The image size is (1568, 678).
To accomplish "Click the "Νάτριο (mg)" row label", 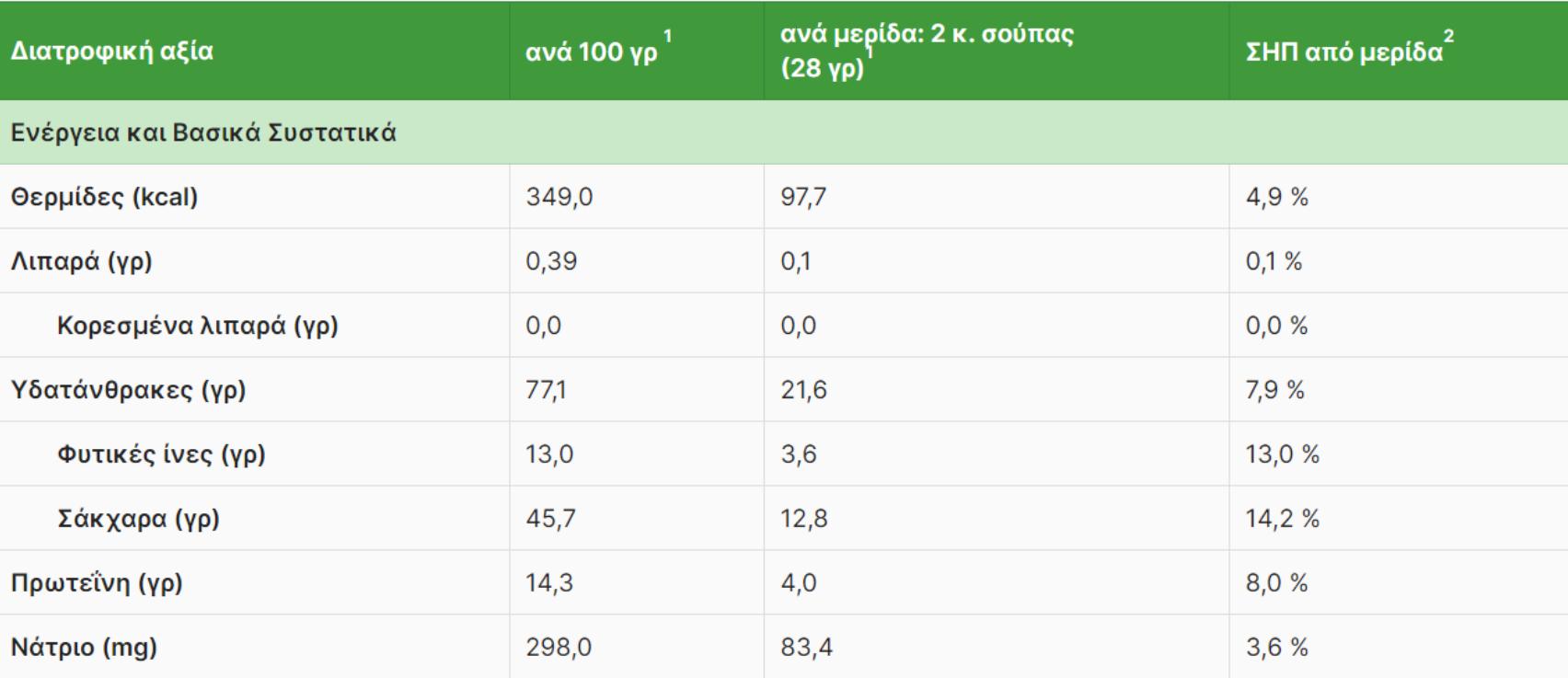I will pos(84,648).
